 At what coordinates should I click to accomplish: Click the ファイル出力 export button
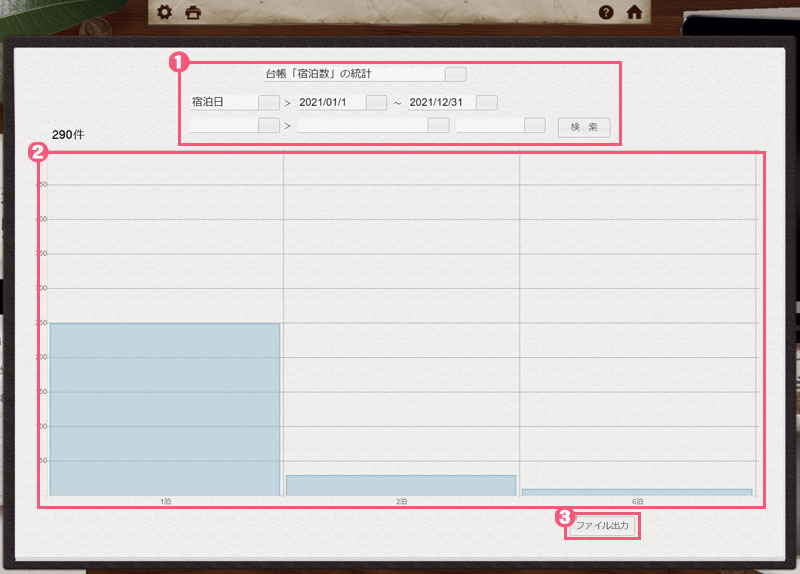(601, 526)
